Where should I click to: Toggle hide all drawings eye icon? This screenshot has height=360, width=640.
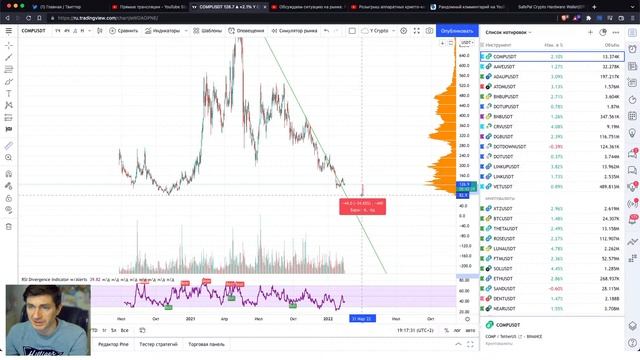click(9, 210)
